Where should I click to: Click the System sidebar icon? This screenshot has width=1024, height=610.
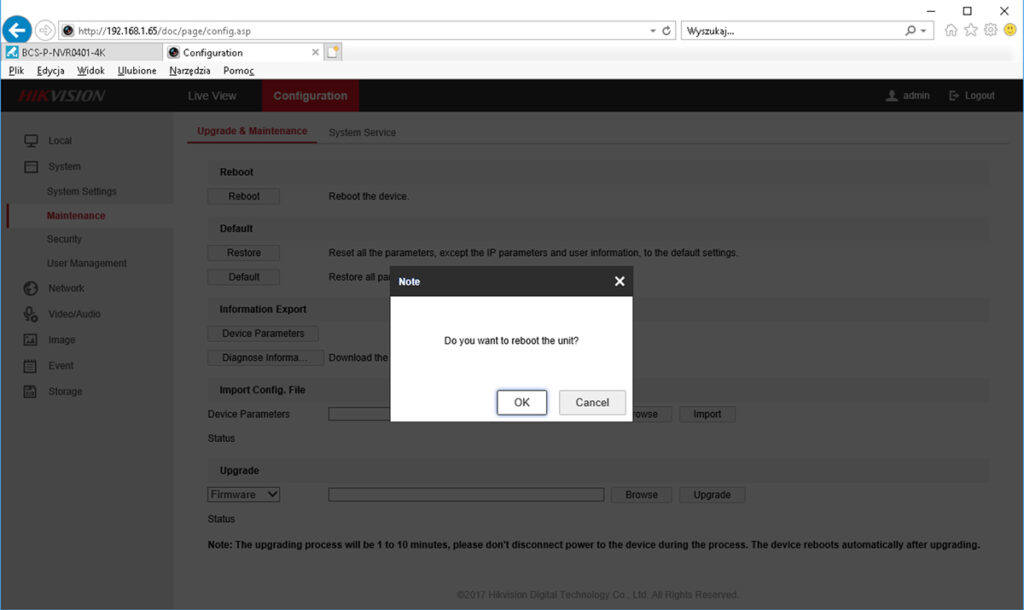tap(29, 166)
